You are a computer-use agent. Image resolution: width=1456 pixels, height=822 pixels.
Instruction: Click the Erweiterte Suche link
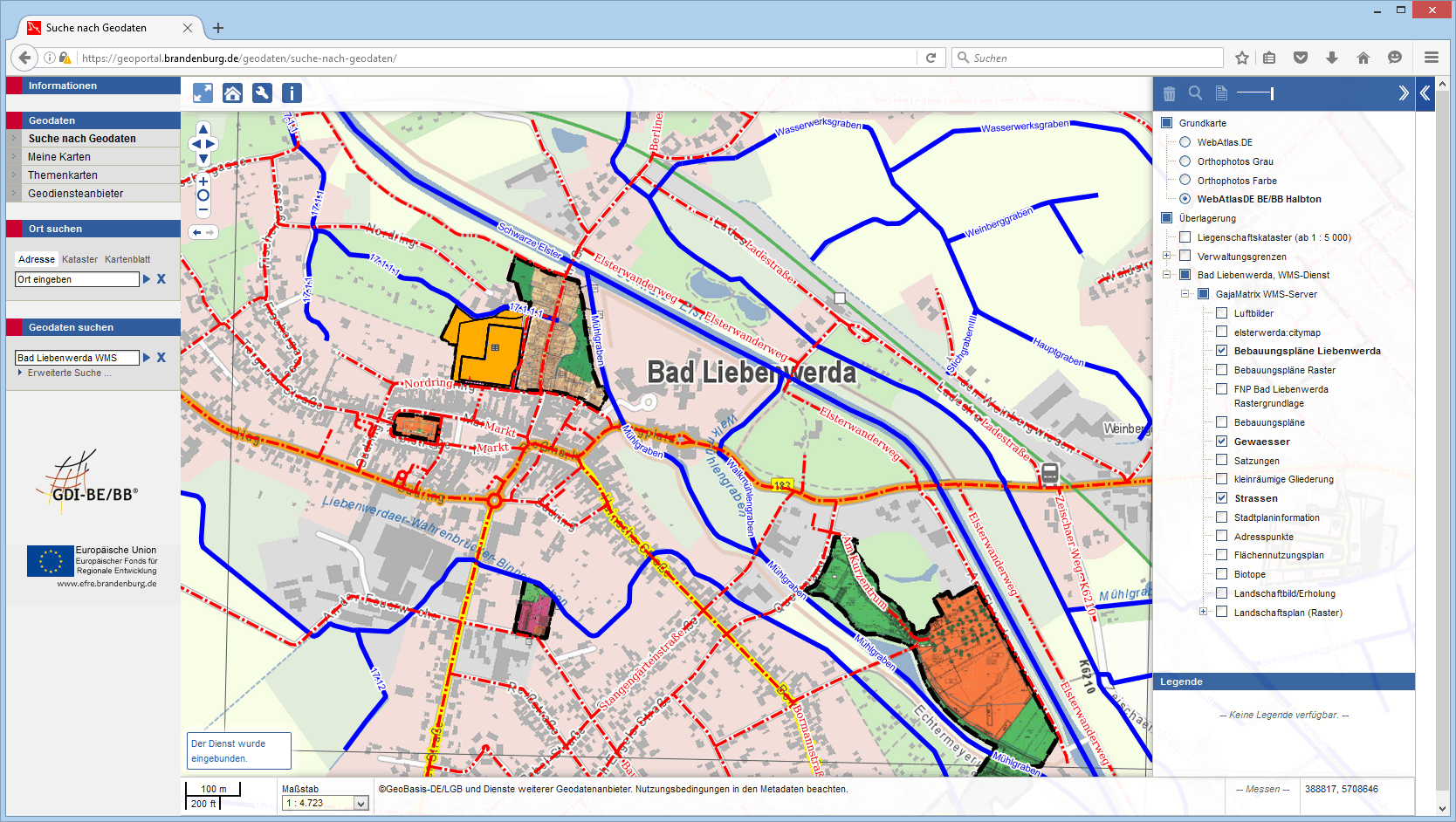point(69,373)
